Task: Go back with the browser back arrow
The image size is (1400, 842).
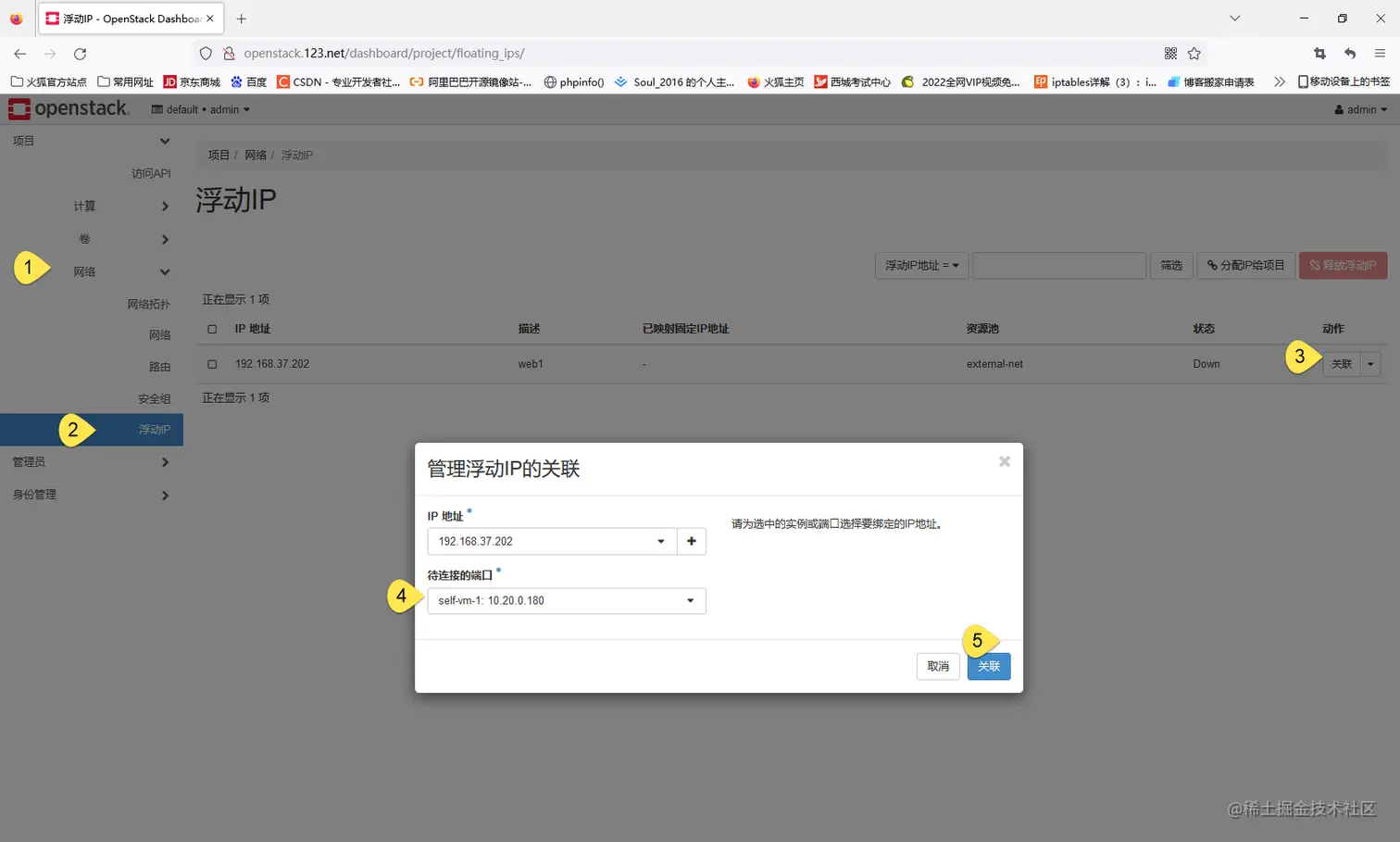Action: tap(20, 54)
